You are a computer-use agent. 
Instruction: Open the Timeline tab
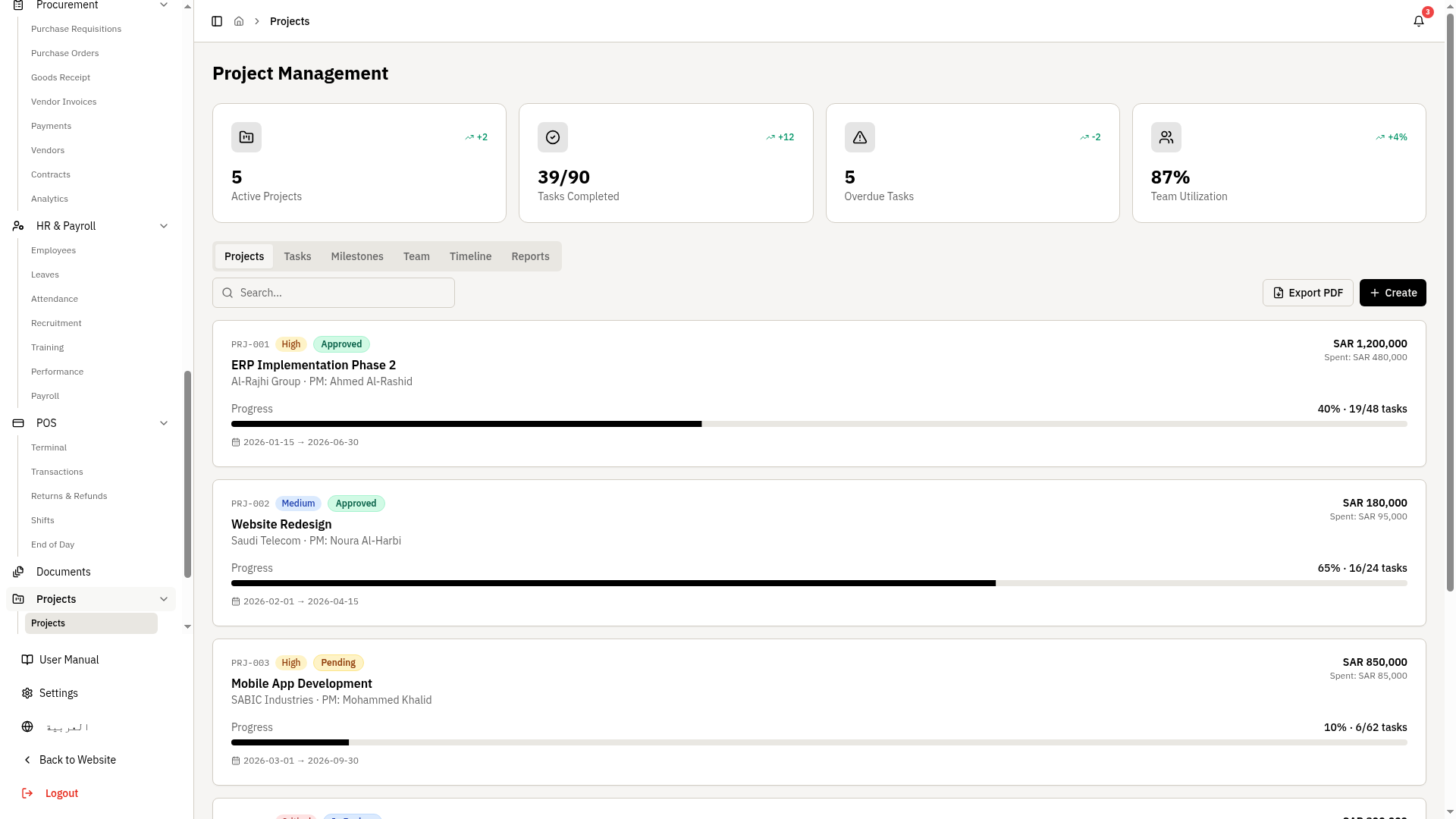470,256
